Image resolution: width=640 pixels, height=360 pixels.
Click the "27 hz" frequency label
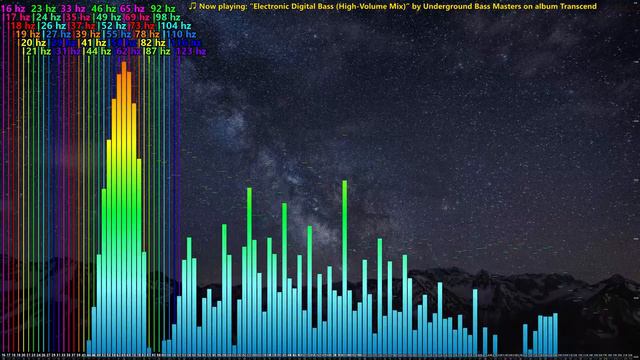click(58, 34)
